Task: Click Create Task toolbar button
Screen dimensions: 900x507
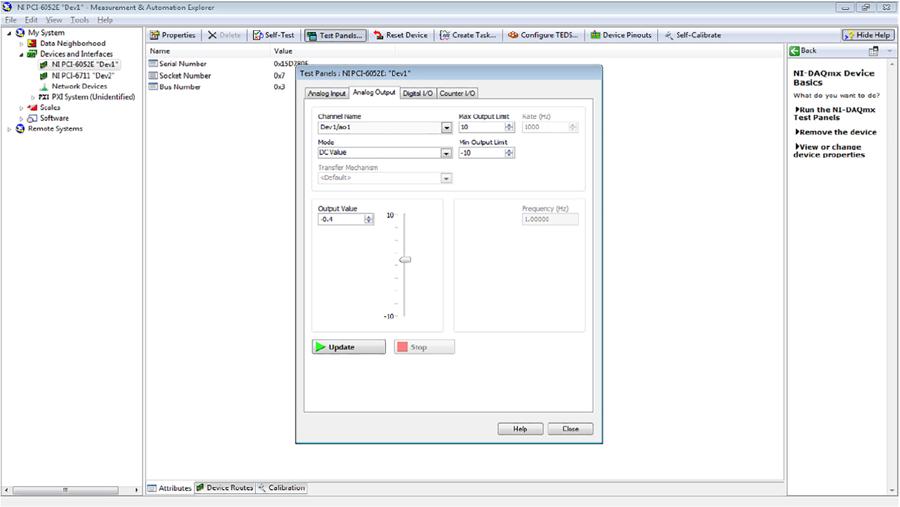Action: (x=468, y=35)
